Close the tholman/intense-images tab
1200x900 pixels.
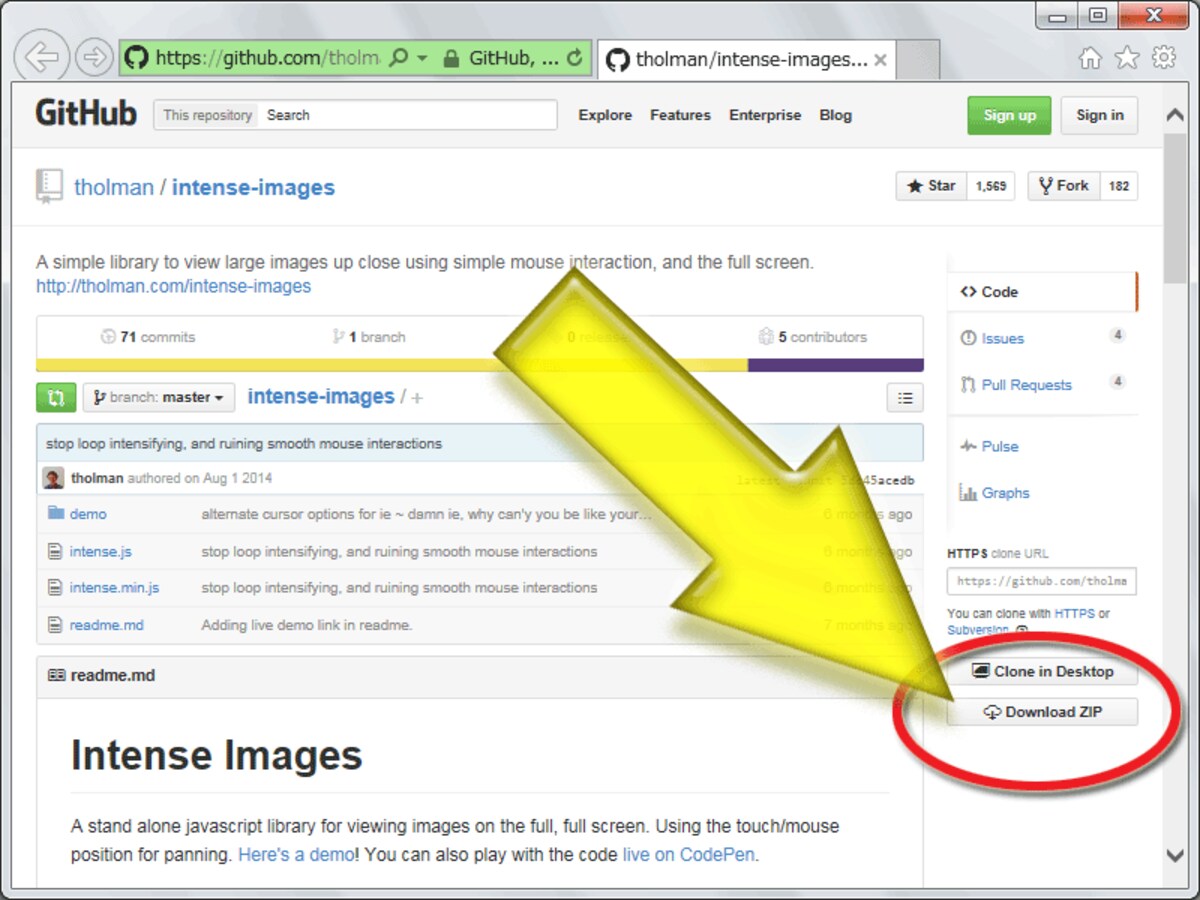(880, 60)
